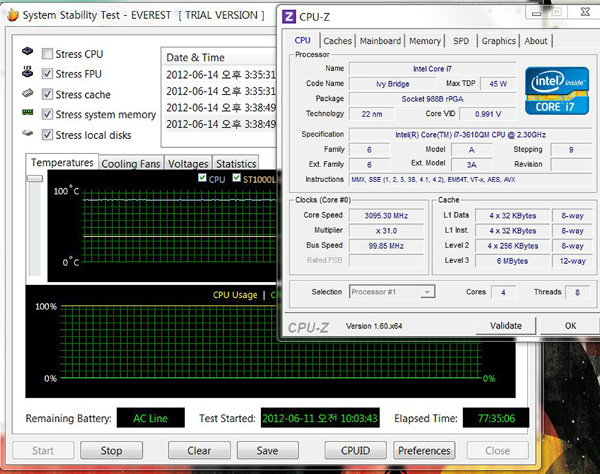Click the Code Name Ivy Bridge field

tap(392, 84)
